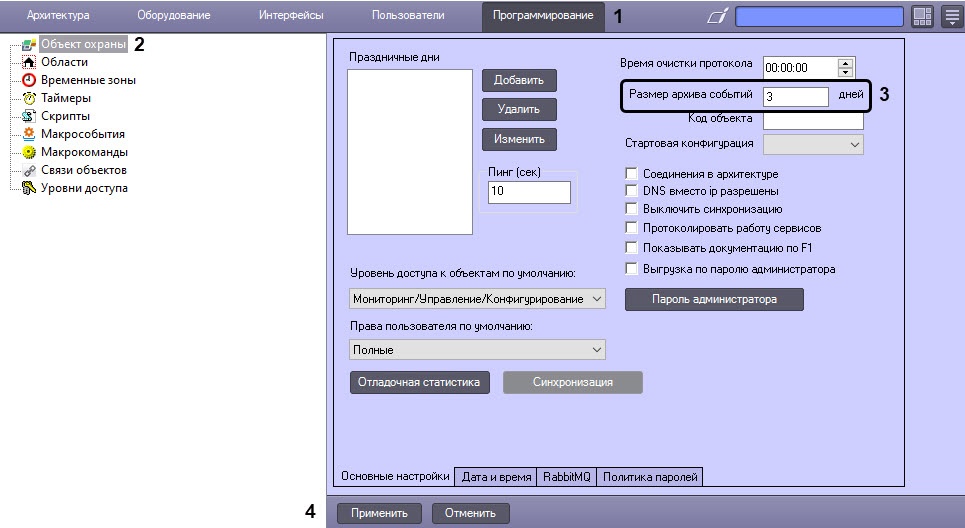This screenshot has height=528, width=965.
Task: Click the Пароль администратора button
Action: [714, 299]
